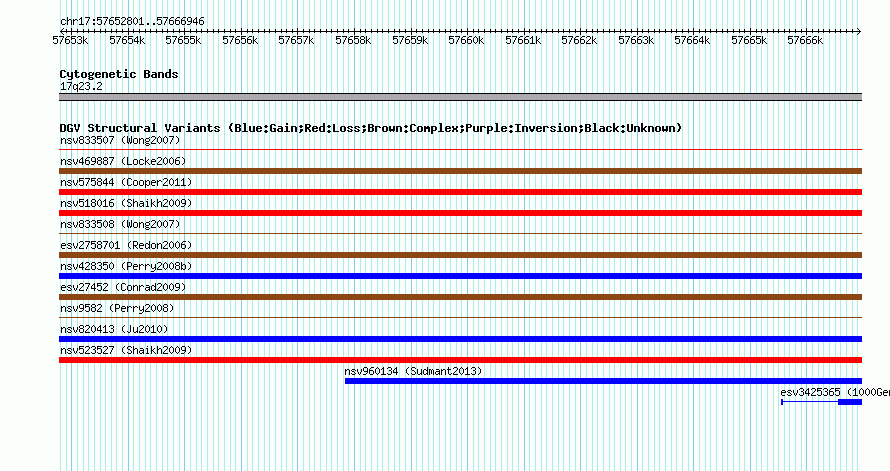The image size is (890, 471).
Task: Click the esv2758701 brown complex bar
Action: 460,255
